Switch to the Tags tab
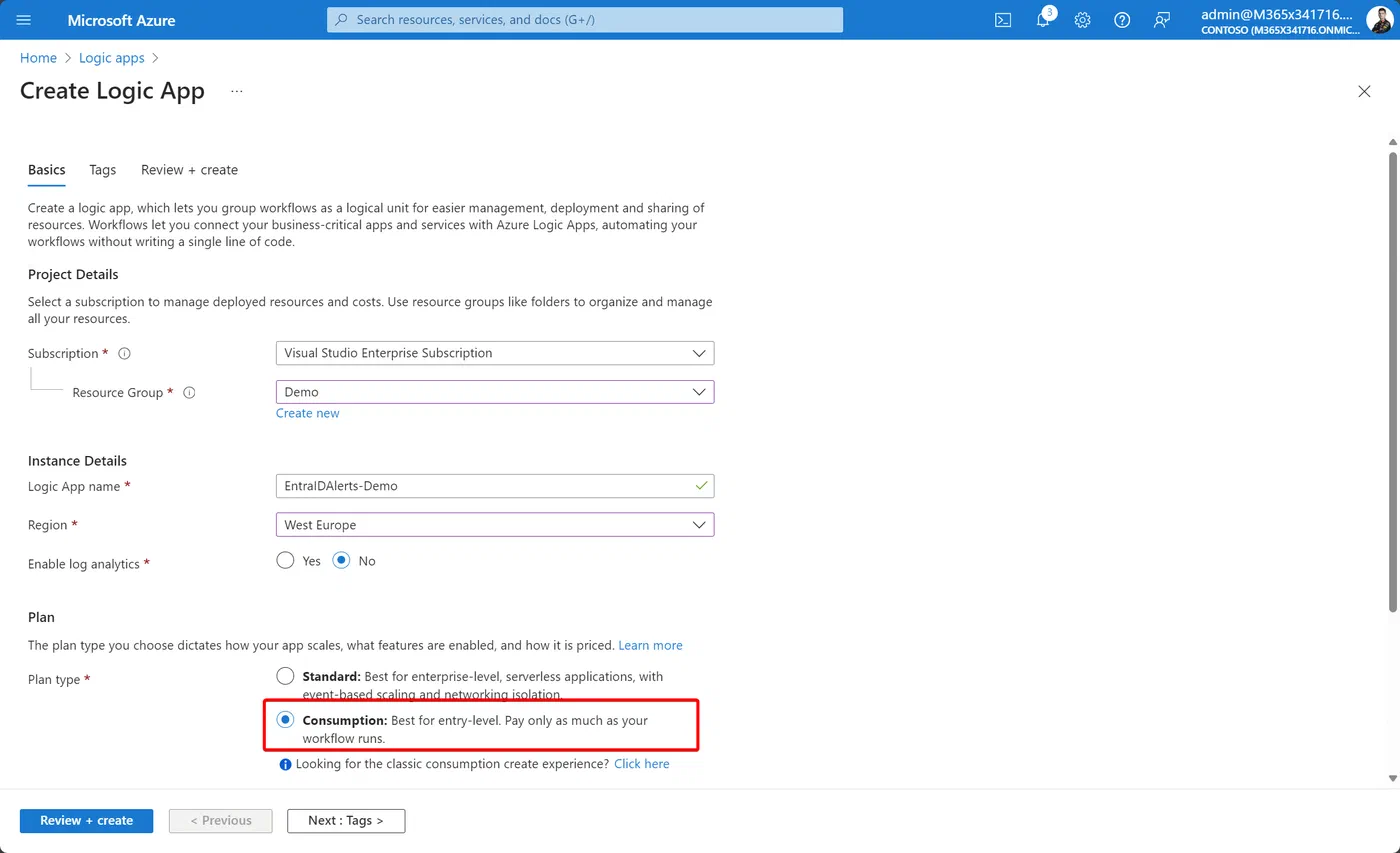 pyautogui.click(x=103, y=170)
